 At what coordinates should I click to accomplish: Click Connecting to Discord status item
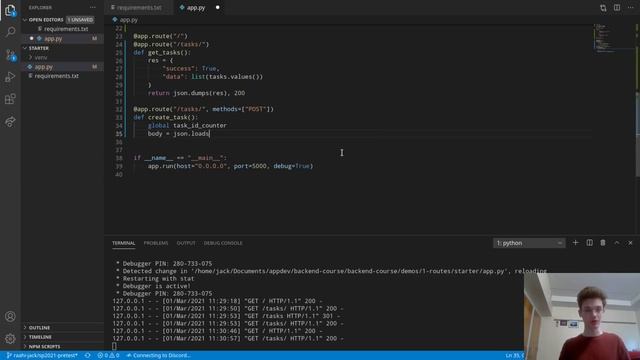(158, 356)
